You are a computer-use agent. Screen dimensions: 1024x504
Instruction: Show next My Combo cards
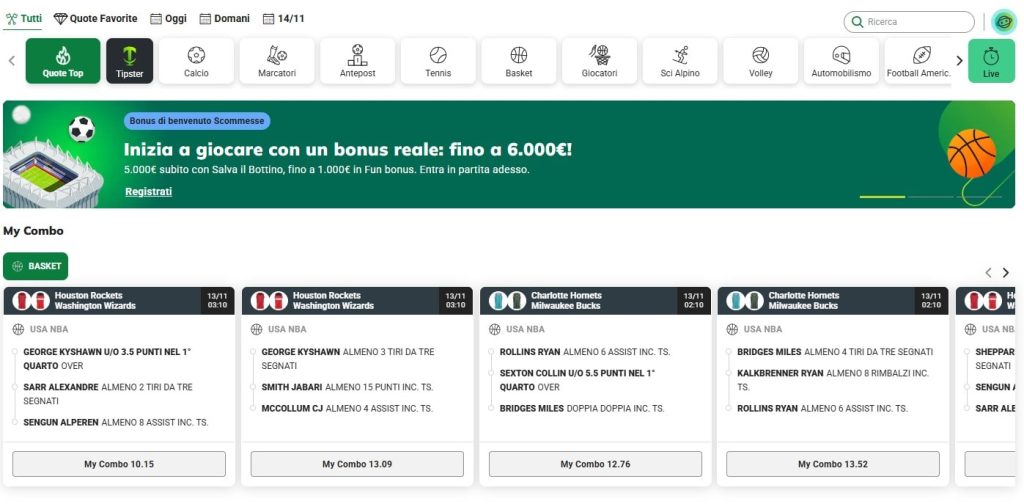[1005, 272]
